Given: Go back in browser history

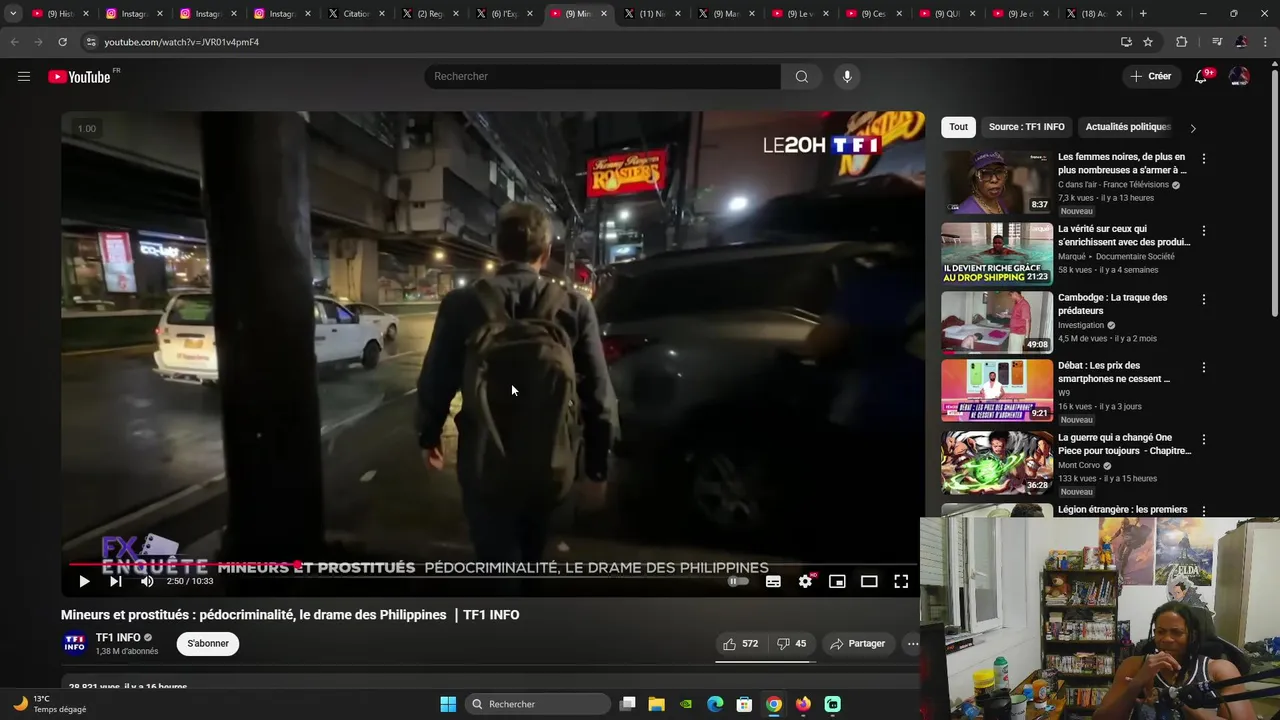Looking at the screenshot, I should pos(14,42).
